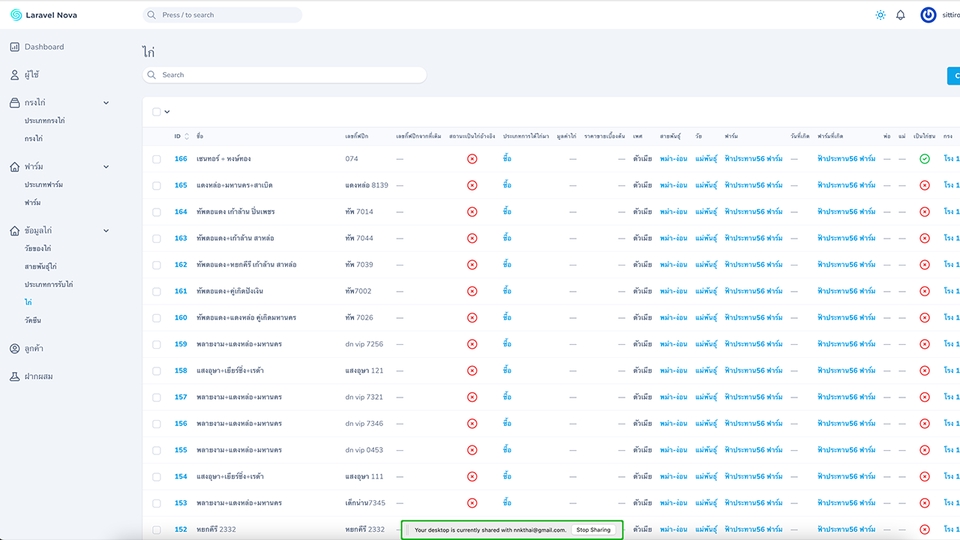Click the Laravel Nova logo
960x540 pixels.
click(x=43, y=15)
